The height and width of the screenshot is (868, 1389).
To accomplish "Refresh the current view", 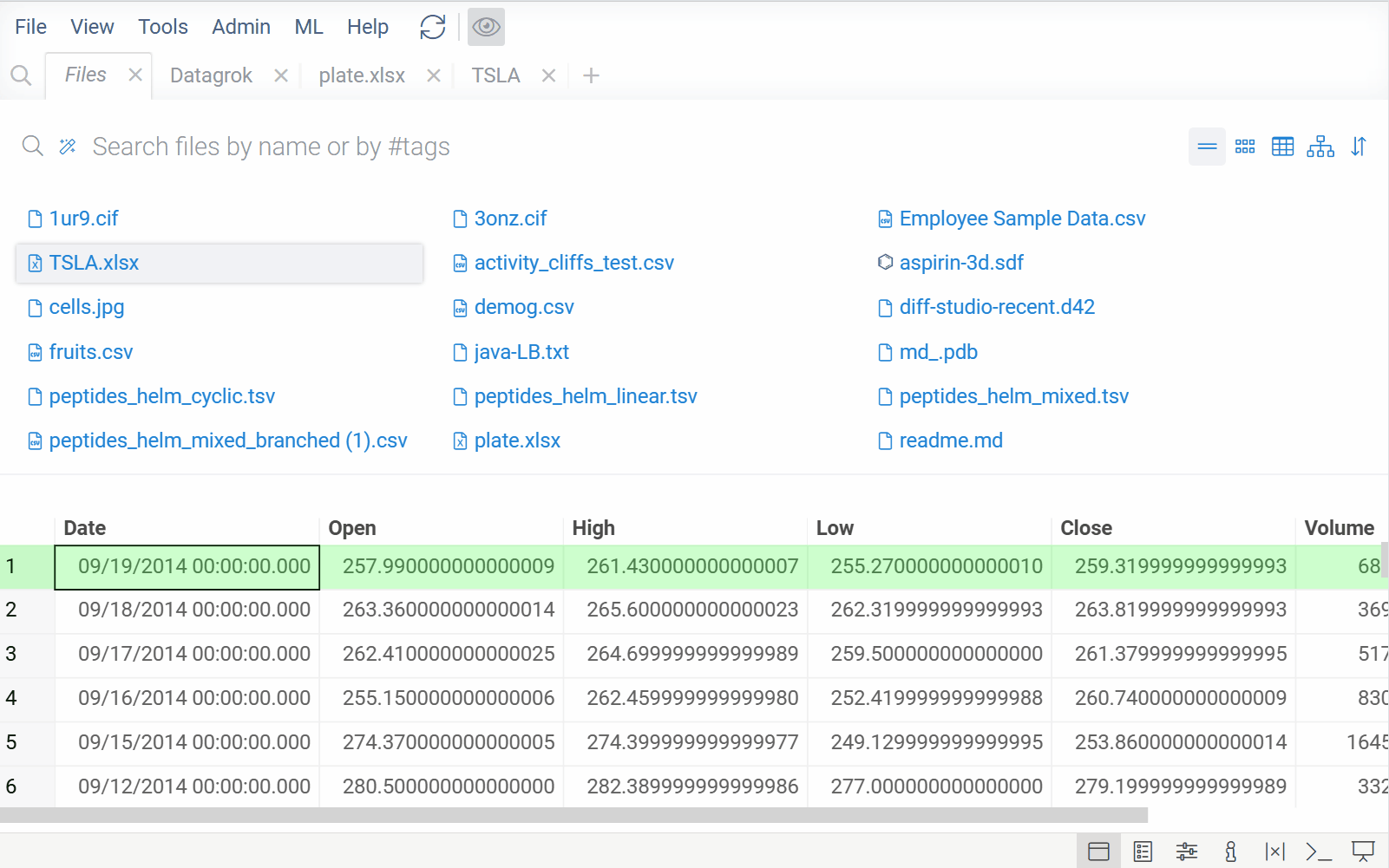I will 433,27.
